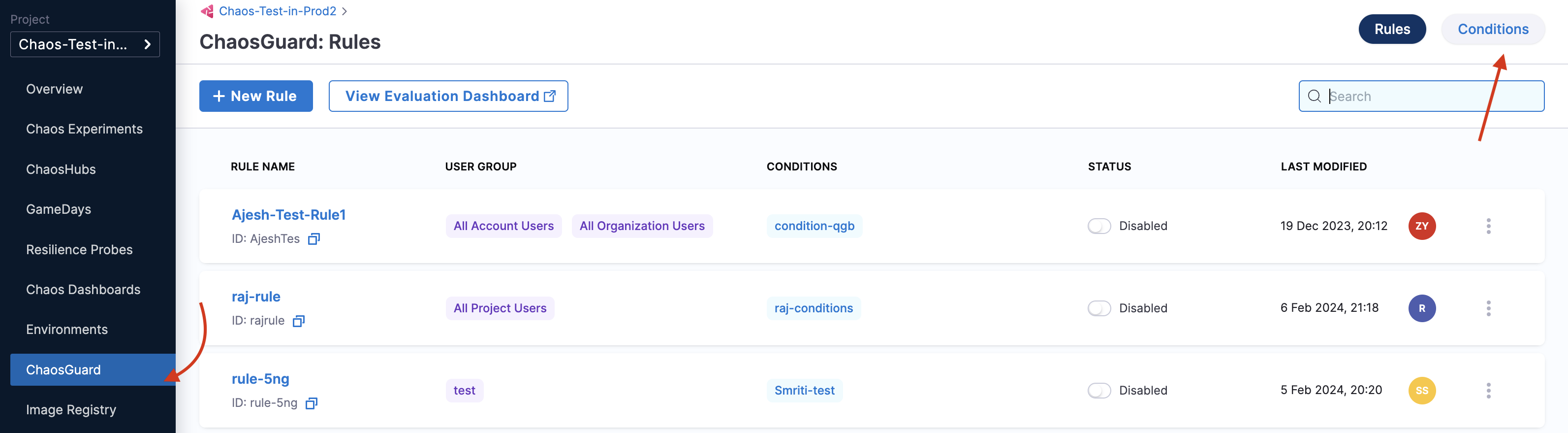
Task: Enable the Ajesh-Test-Rule1 status toggle
Action: click(x=1098, y=226)
